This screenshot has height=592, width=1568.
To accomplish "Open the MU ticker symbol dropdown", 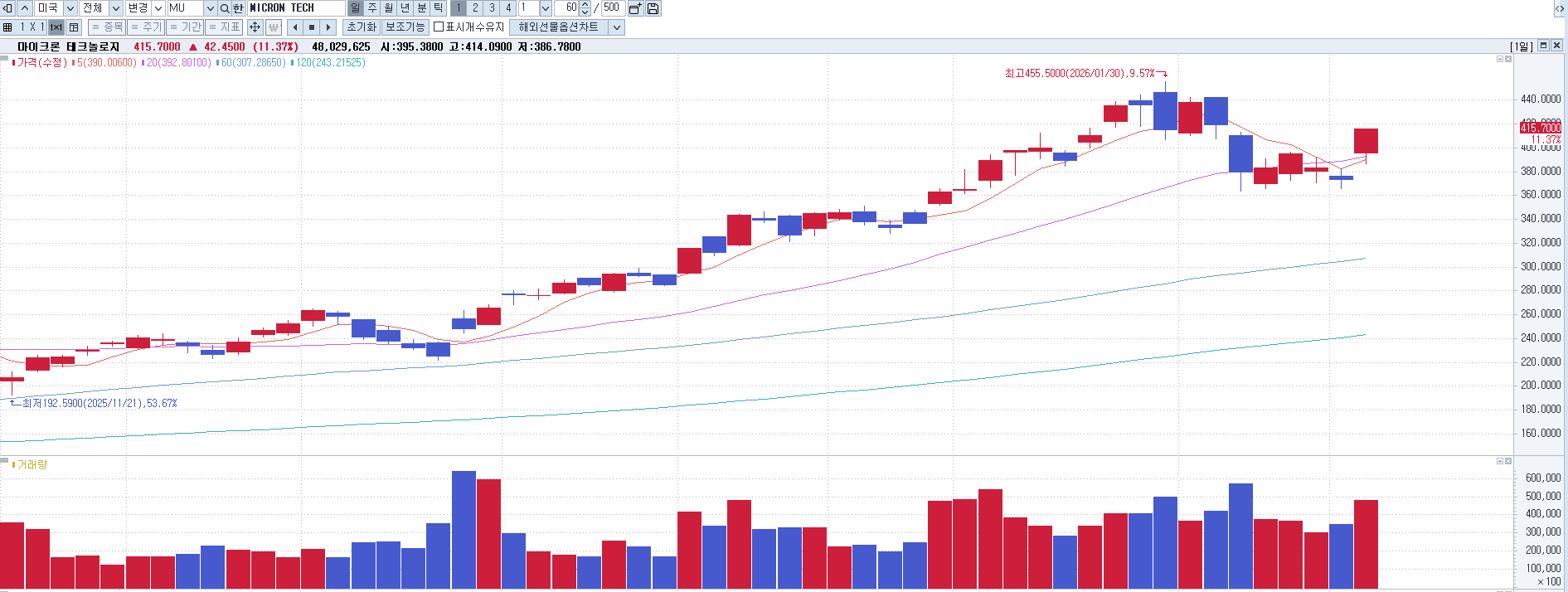I will pyautogui.click(x=210, y=8).
